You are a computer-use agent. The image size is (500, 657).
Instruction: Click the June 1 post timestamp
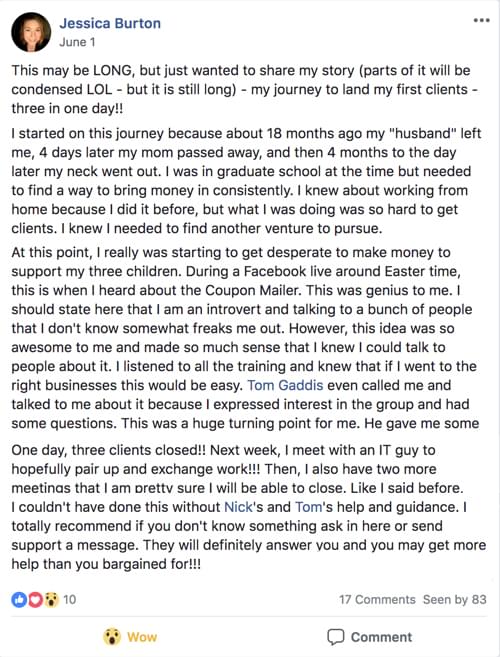[x=77, y=42]
